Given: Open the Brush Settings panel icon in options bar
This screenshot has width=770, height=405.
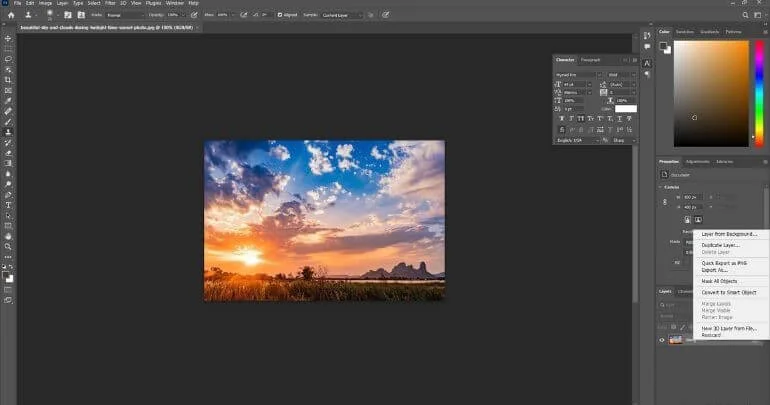Looking at the screenshot, I should click(68, 15).
